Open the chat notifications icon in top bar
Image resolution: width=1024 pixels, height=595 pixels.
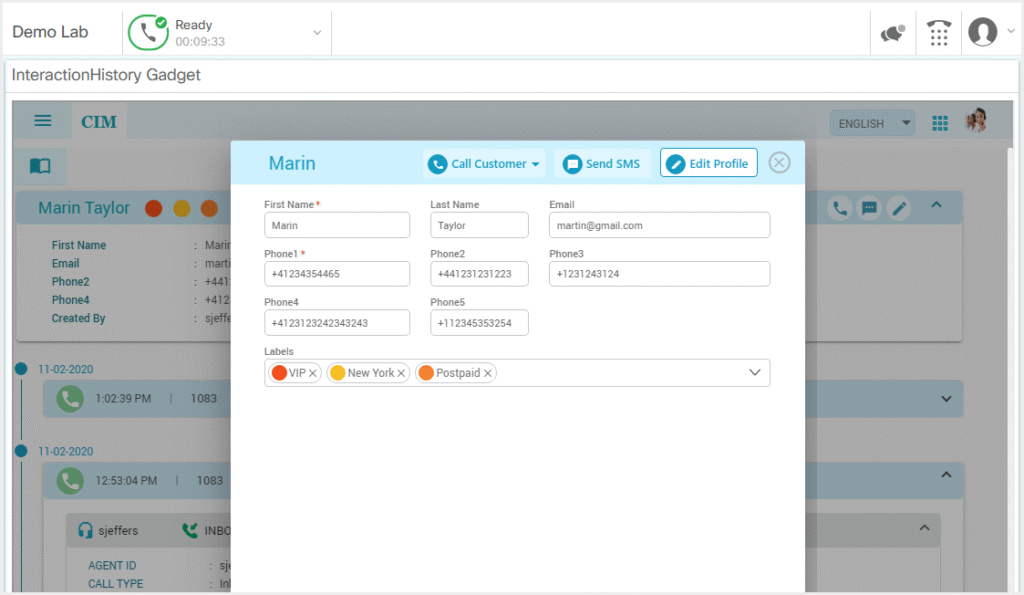893,33
